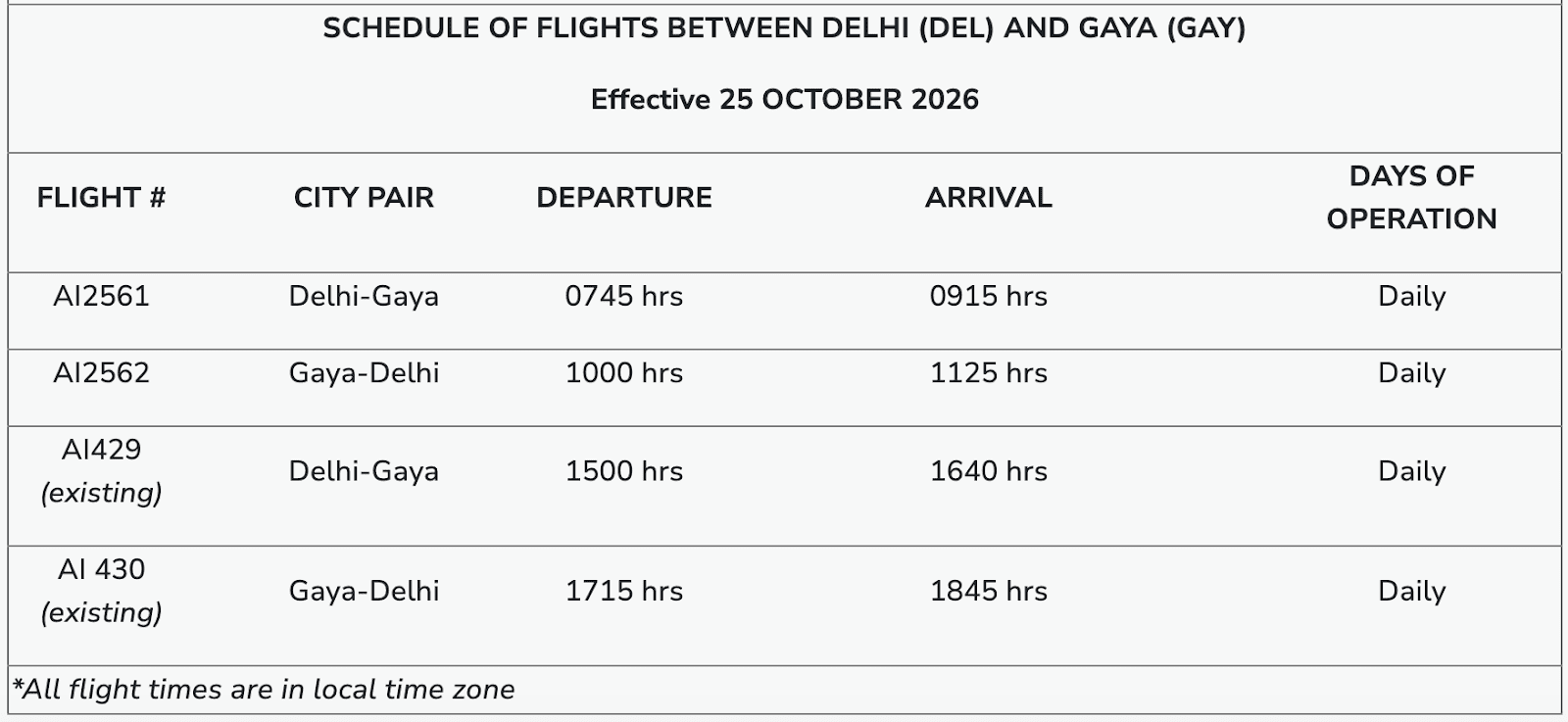Select the CITY PAIR column header
This screenshot has width=1568, height=722.
[x=364, y=198]
